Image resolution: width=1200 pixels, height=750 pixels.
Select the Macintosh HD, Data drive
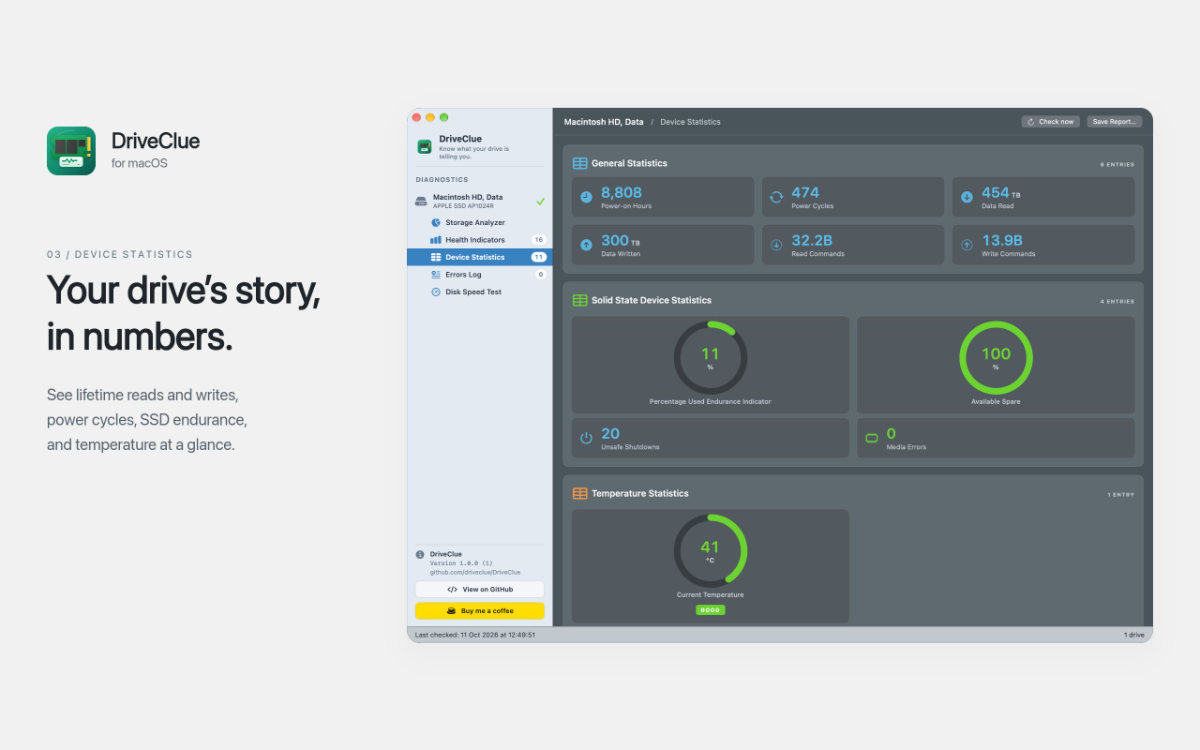pos(479,201)
